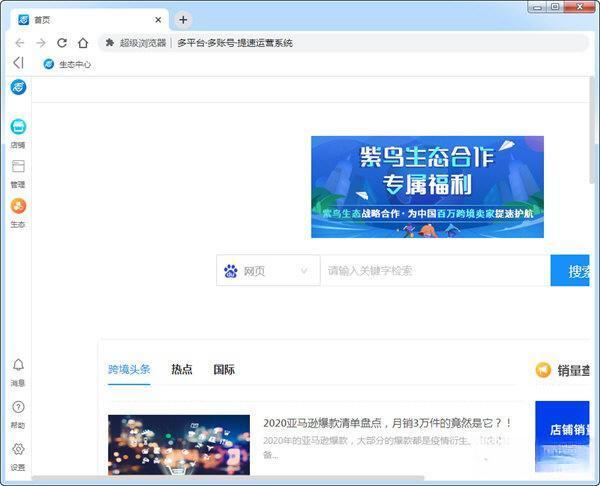Expand the 网页 search type dropdown

[268, 271]
